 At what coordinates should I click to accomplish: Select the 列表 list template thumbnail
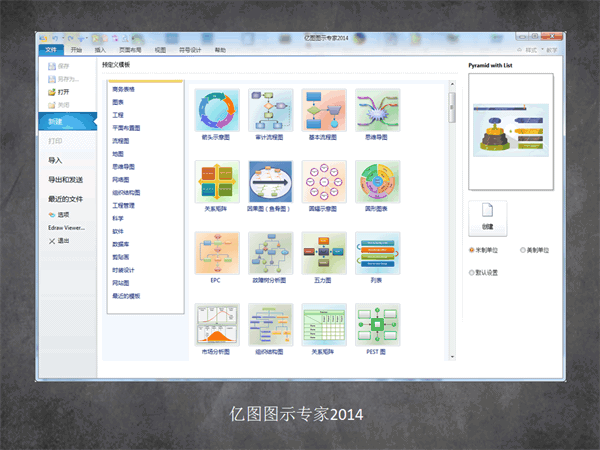(x=377, y=253)
